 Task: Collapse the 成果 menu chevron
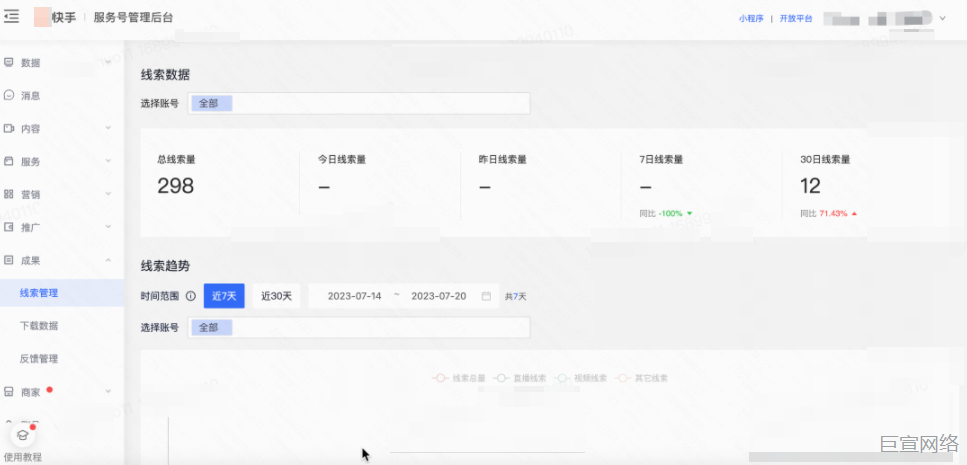[108, 260]
